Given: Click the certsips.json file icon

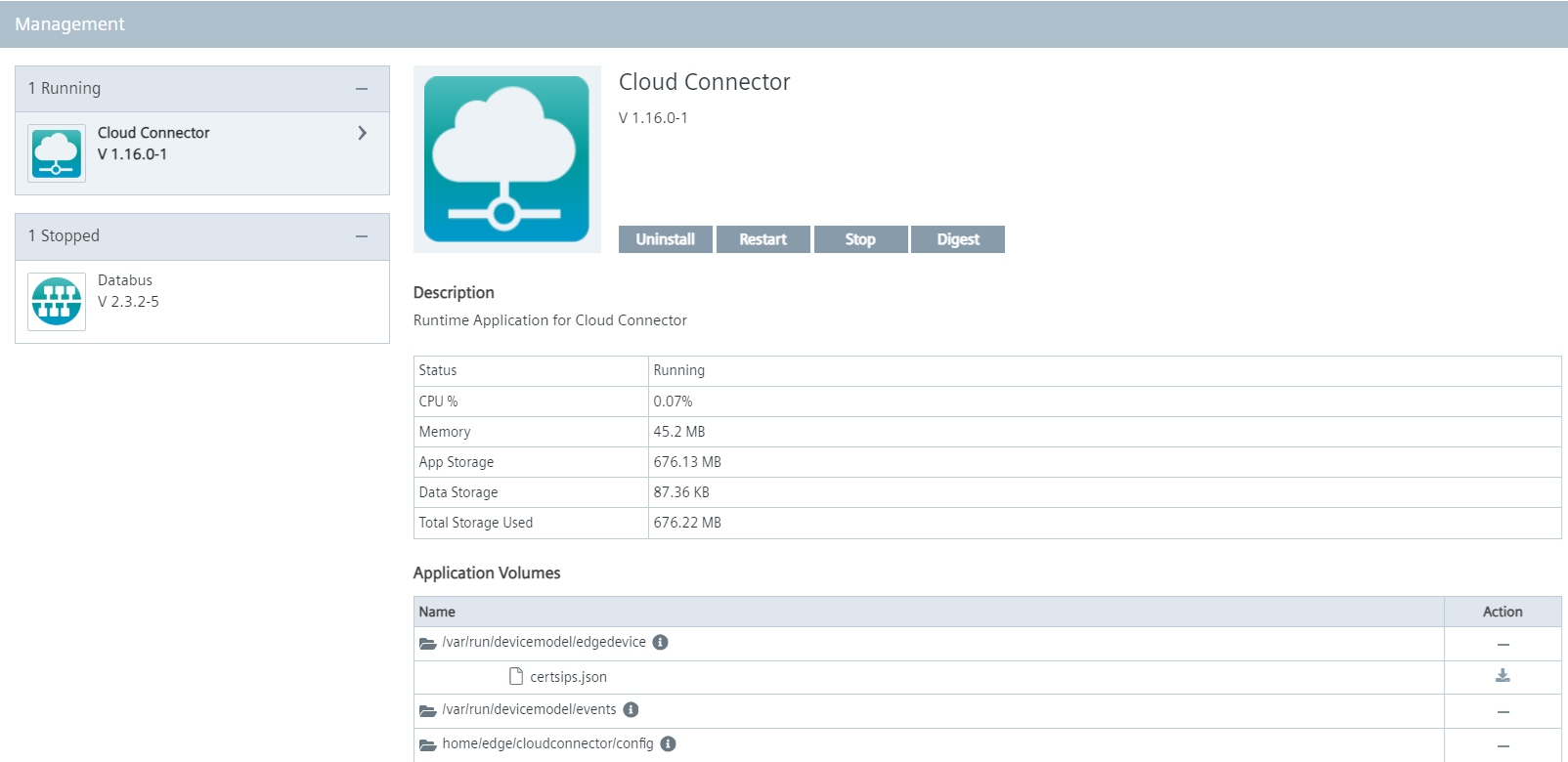Looking at the screenshot, I should coord(516,676).
